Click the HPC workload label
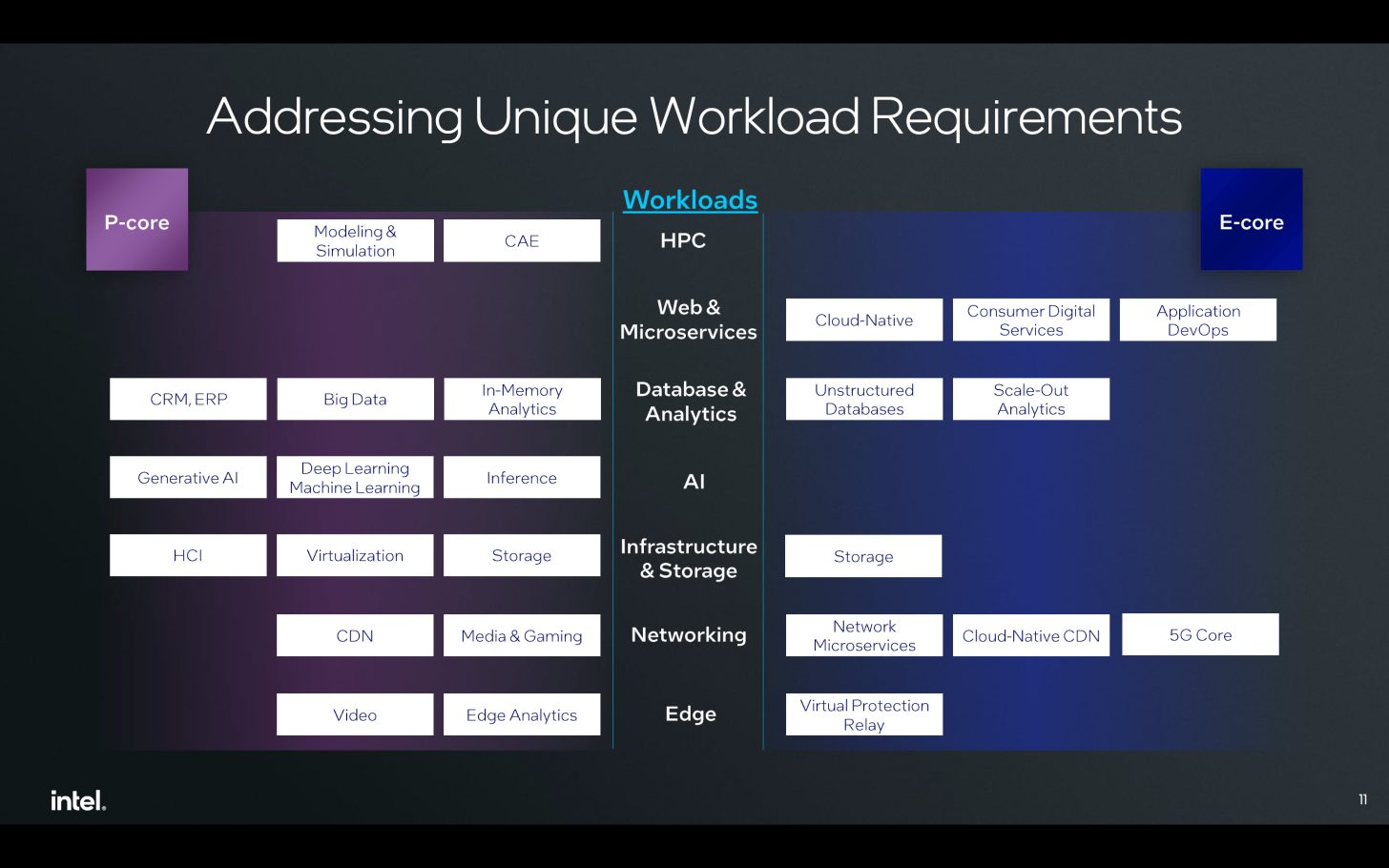1389x868 pixels. click(683, 240)
